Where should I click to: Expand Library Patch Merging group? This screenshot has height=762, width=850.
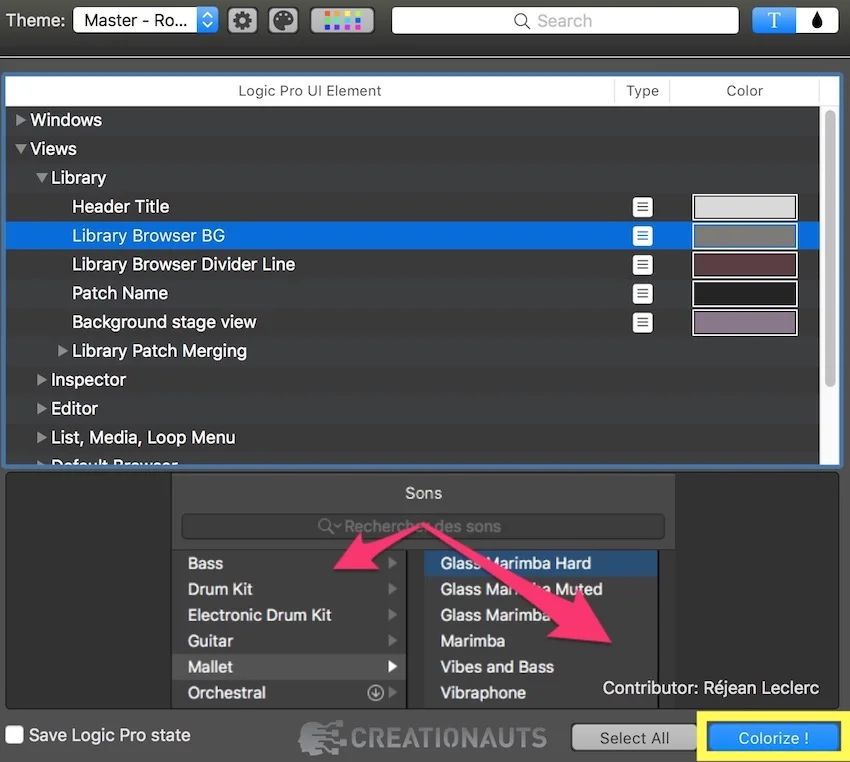coord(62,351)
